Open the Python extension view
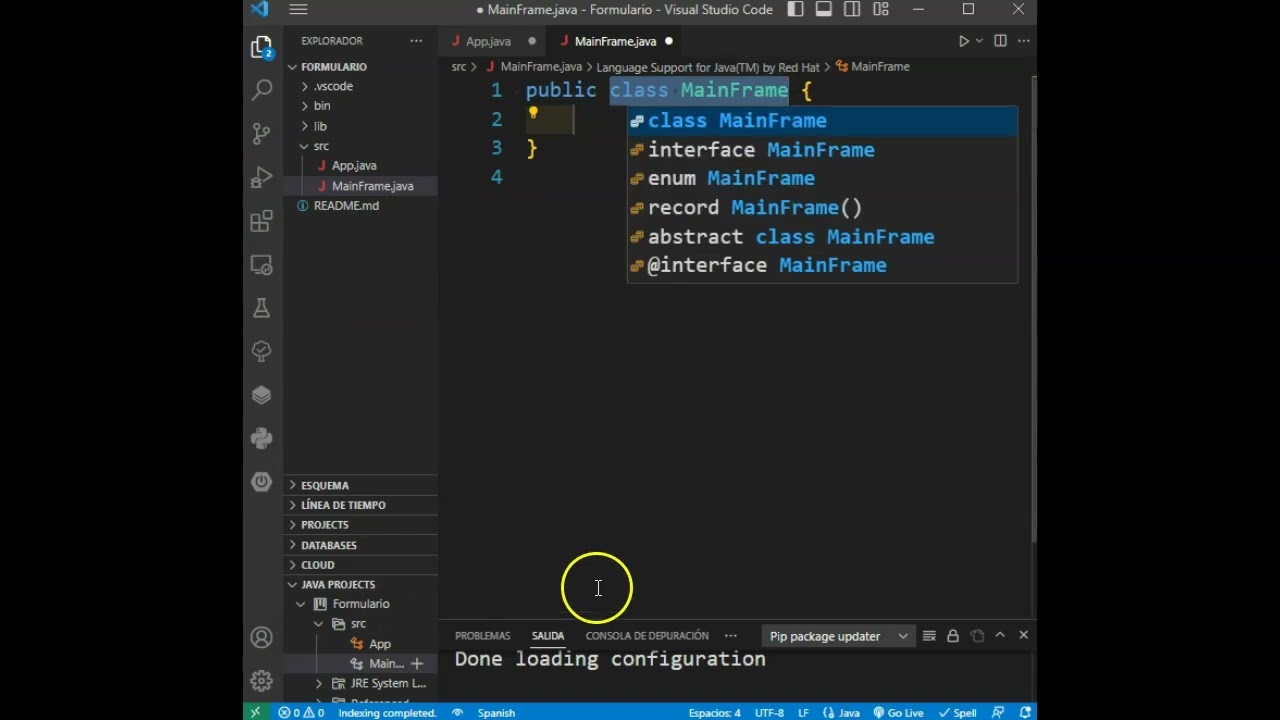1280x720 pixels. coord(262,438)
